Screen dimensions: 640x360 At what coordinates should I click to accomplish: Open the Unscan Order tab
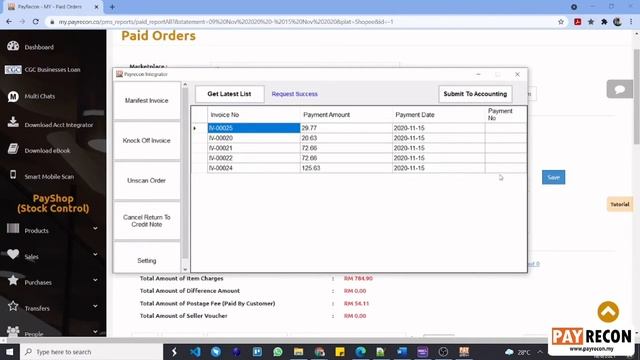click(147, 180)
